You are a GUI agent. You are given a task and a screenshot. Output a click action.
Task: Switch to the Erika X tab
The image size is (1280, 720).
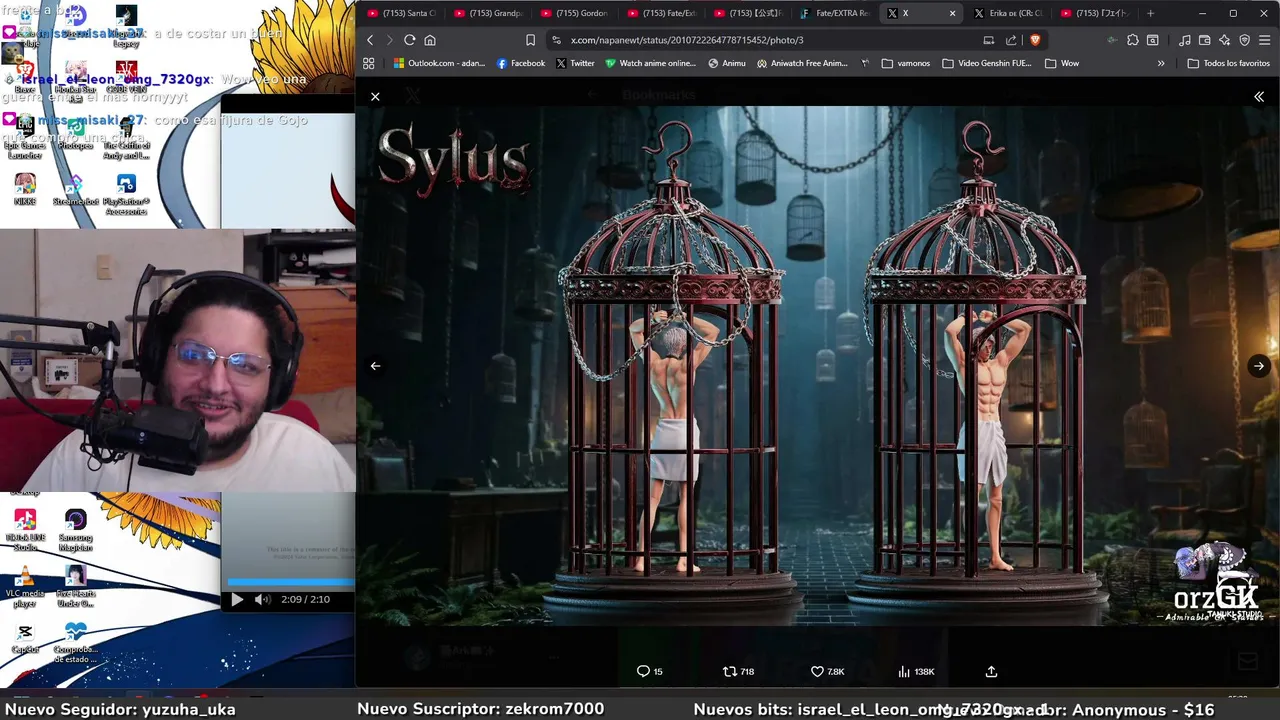tap(1009, 13)
